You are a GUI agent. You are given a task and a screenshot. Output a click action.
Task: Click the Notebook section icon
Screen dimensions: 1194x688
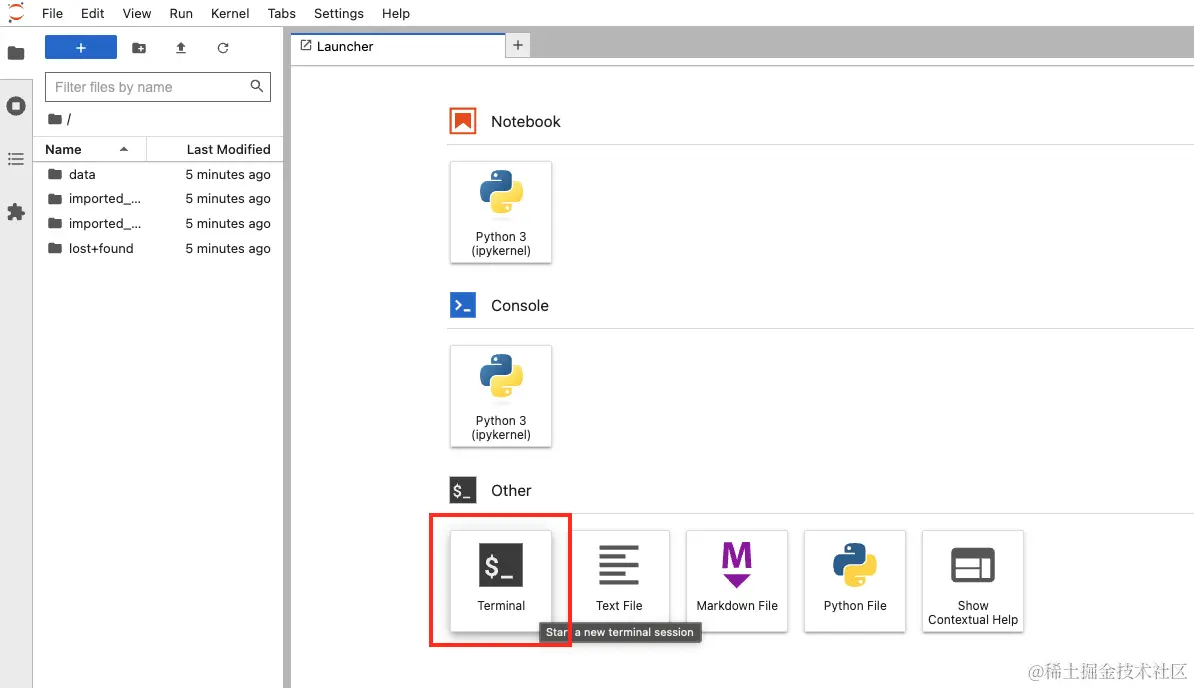point(463,121)
